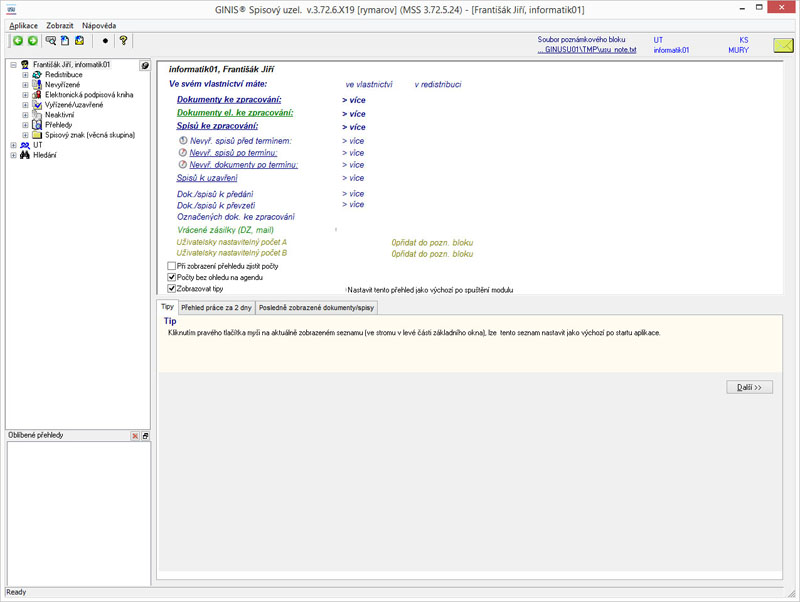Click the yellow envelope mail icon

pyautogui.click(x=783, y=45)
